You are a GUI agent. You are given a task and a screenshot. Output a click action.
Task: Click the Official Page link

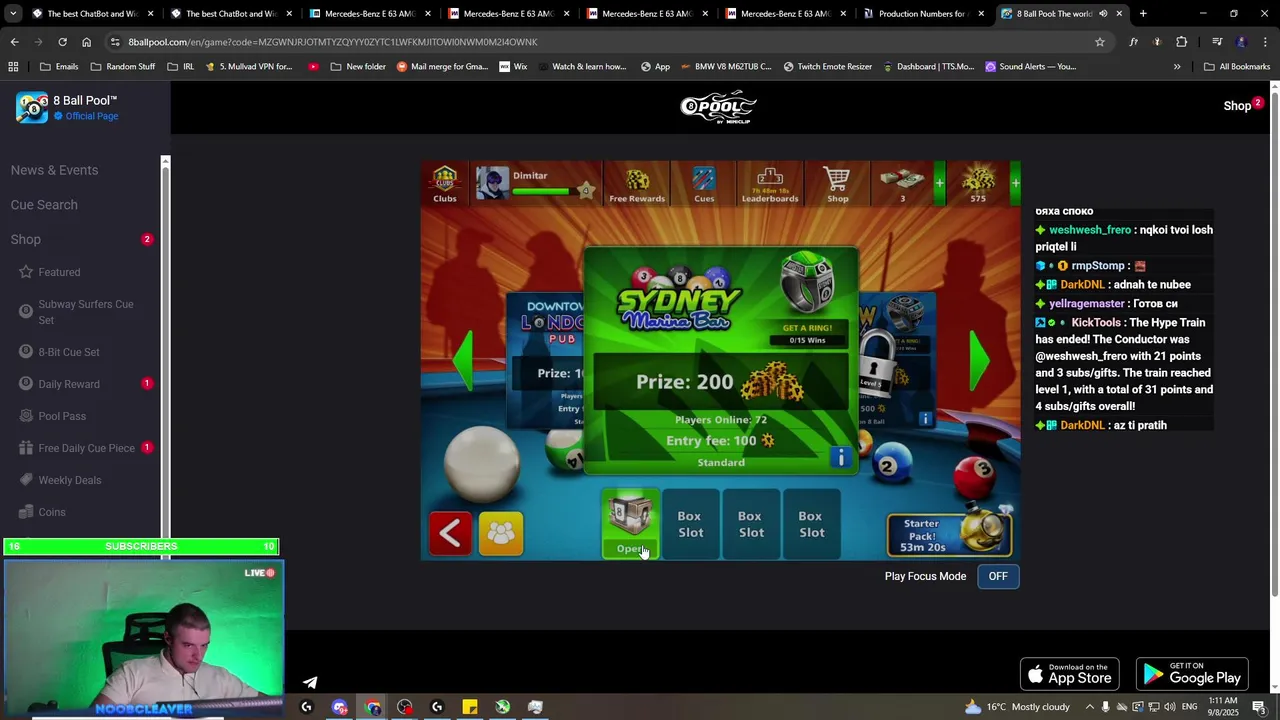point(92,116)
